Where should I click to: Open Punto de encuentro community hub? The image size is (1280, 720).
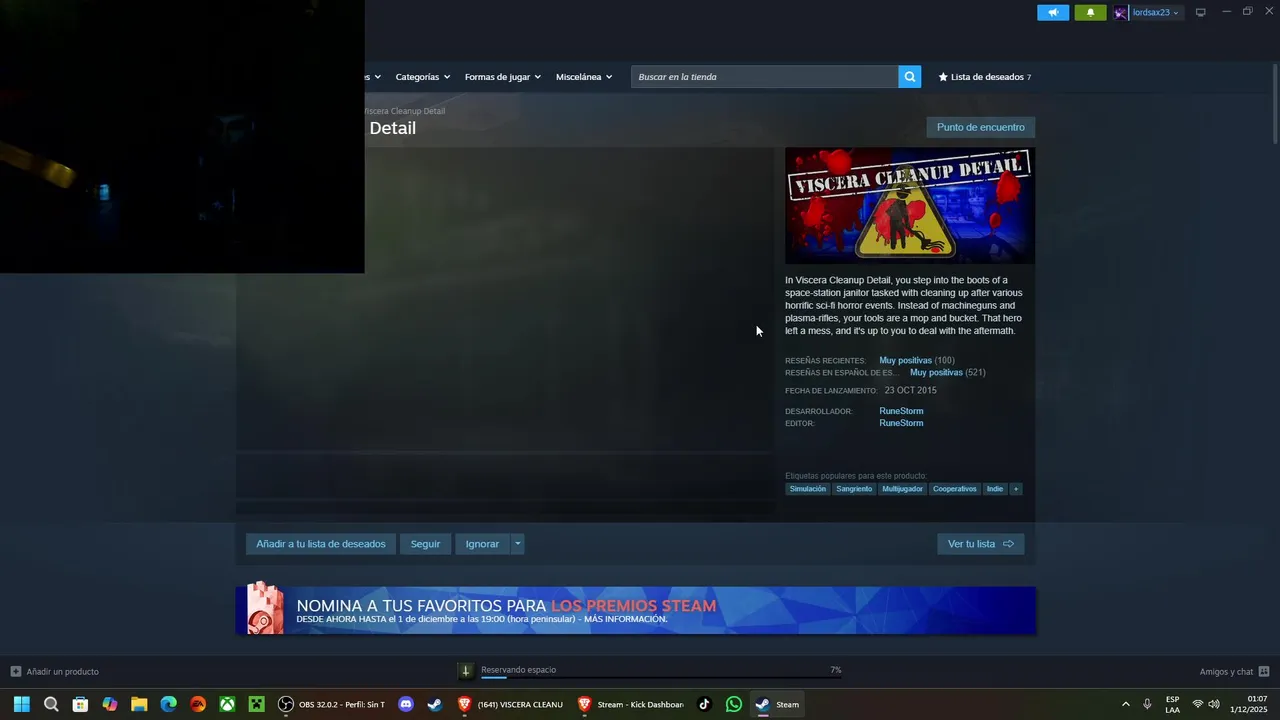click(x=980, y=127)
